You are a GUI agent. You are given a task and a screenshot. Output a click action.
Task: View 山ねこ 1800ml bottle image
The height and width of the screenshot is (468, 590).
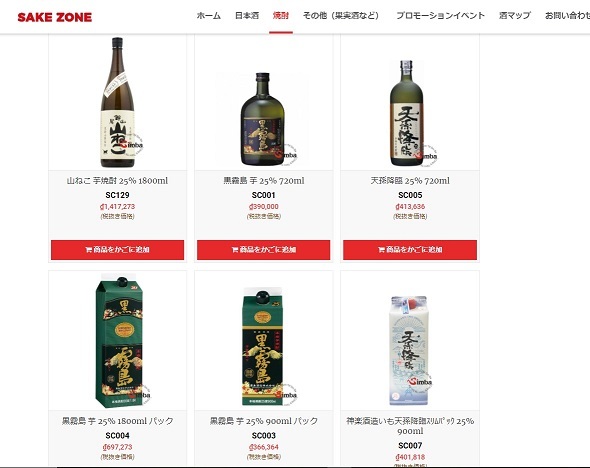pyautogui.click(x=117, y=102)
